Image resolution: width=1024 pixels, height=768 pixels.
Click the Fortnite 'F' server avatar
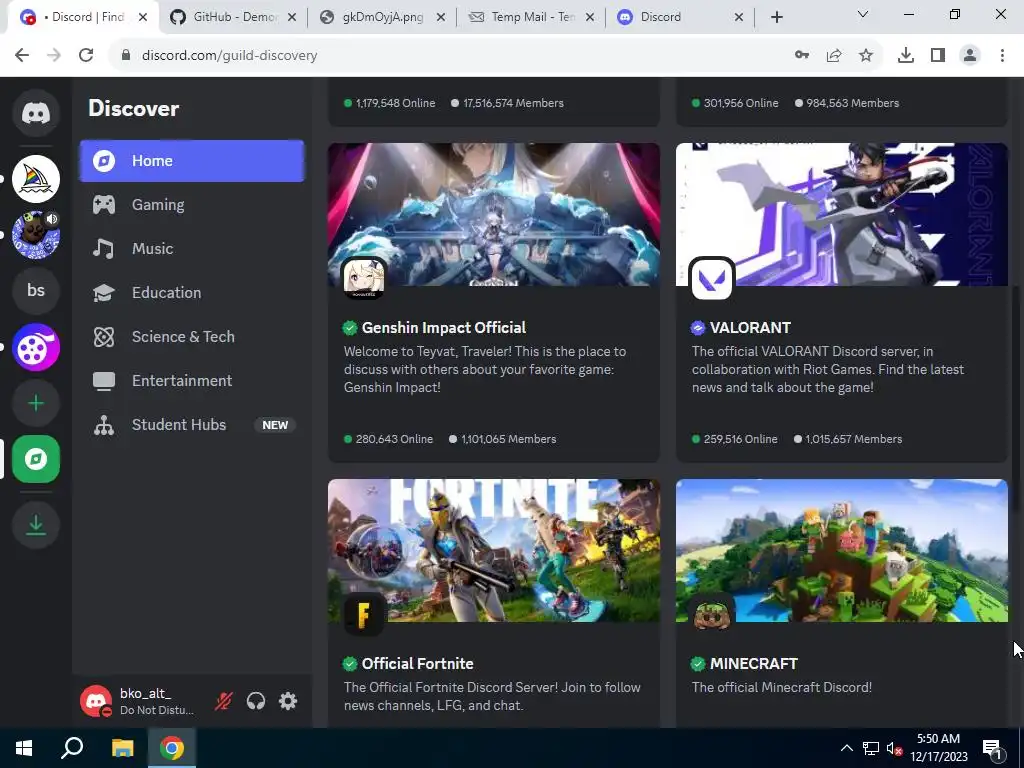click(x=364, y=614)
